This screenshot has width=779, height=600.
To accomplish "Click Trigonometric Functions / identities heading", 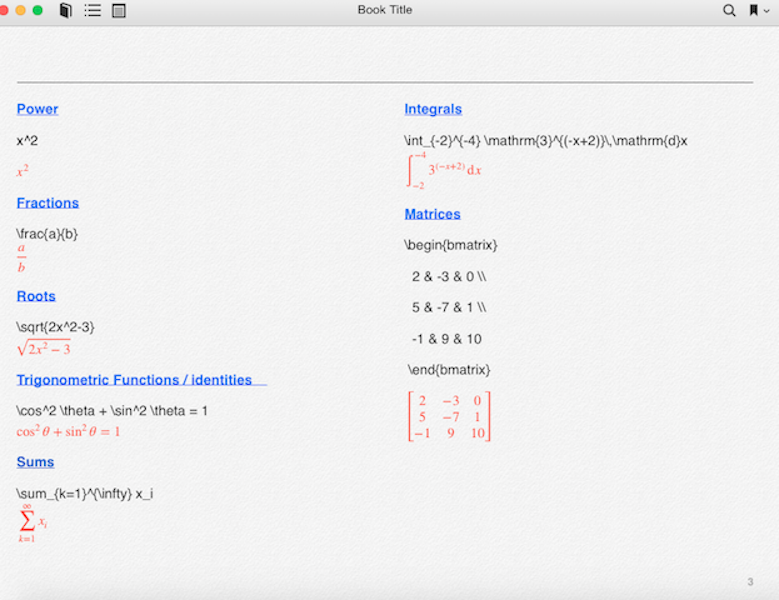I will pos(134,380).
